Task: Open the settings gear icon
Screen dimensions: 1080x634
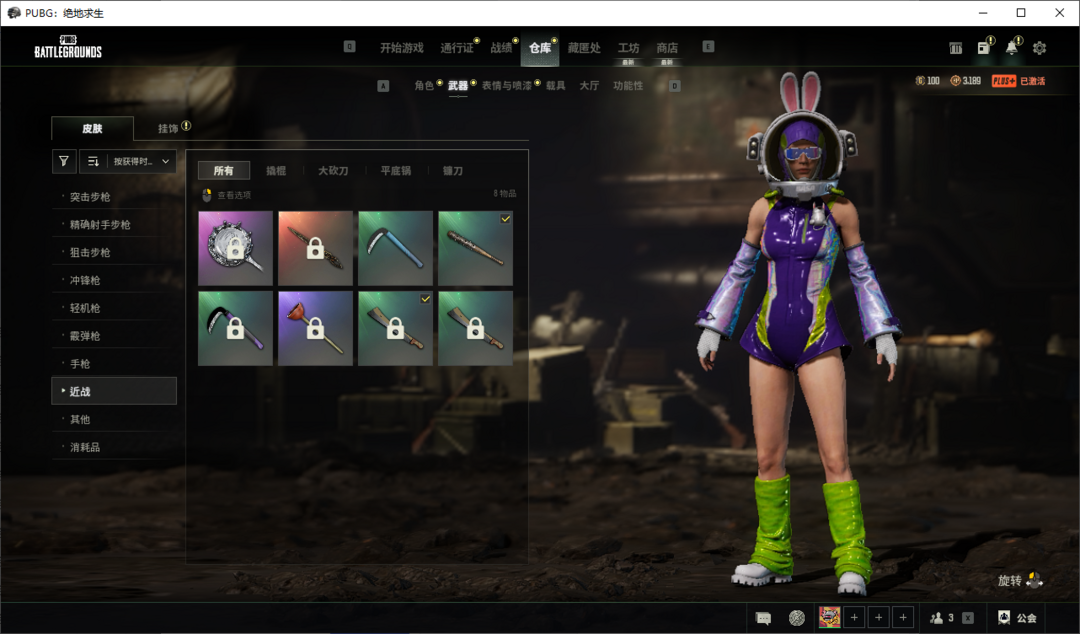Action: (1039, 48)
